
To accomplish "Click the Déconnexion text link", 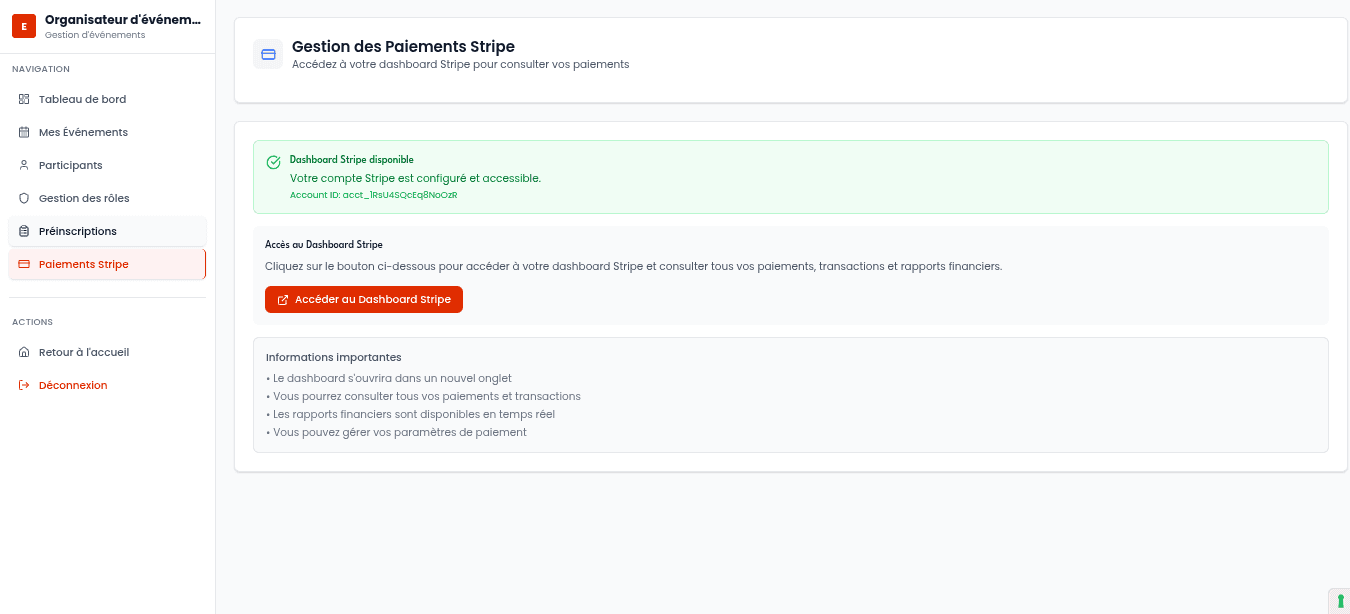I will pyautogui.click(x=73, y=385).
